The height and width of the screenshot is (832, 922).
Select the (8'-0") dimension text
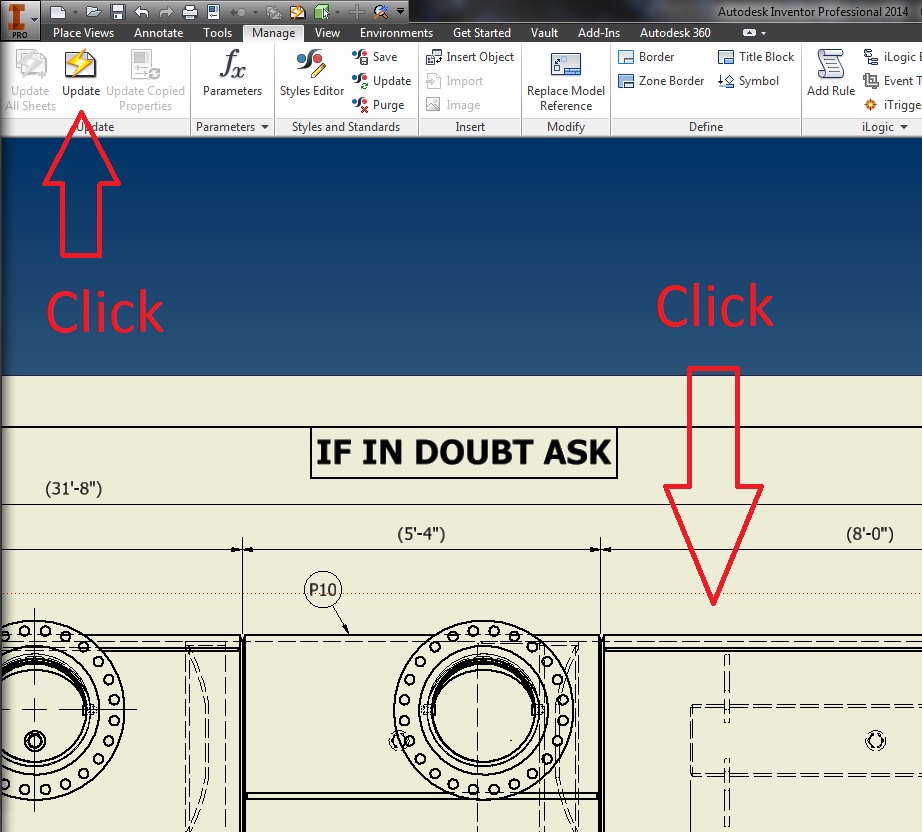870,534
